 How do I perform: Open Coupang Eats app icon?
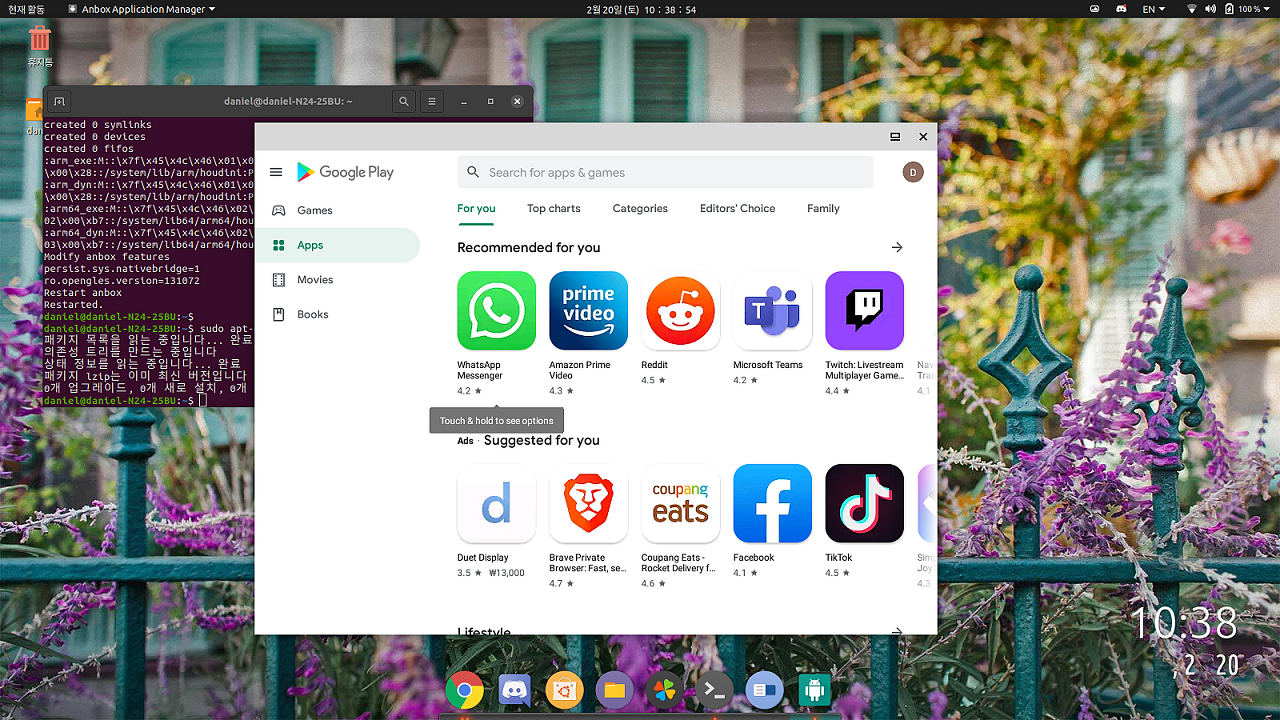pos(680,504)
